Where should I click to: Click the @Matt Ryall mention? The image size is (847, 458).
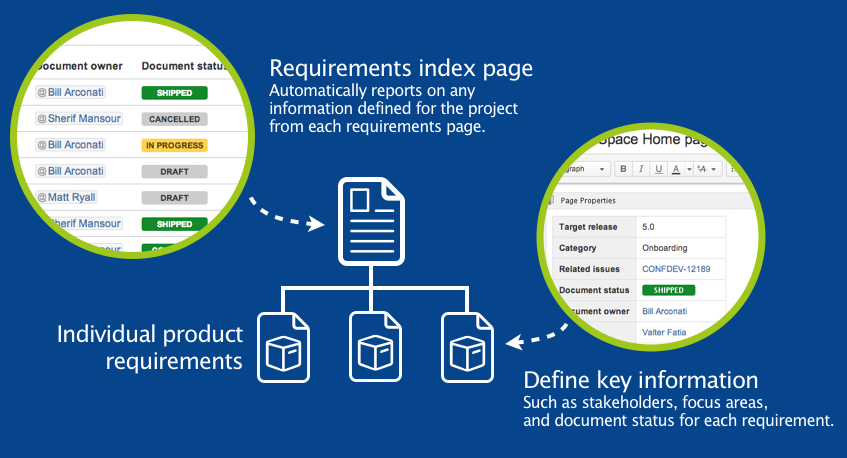click(x=70, y=198)
